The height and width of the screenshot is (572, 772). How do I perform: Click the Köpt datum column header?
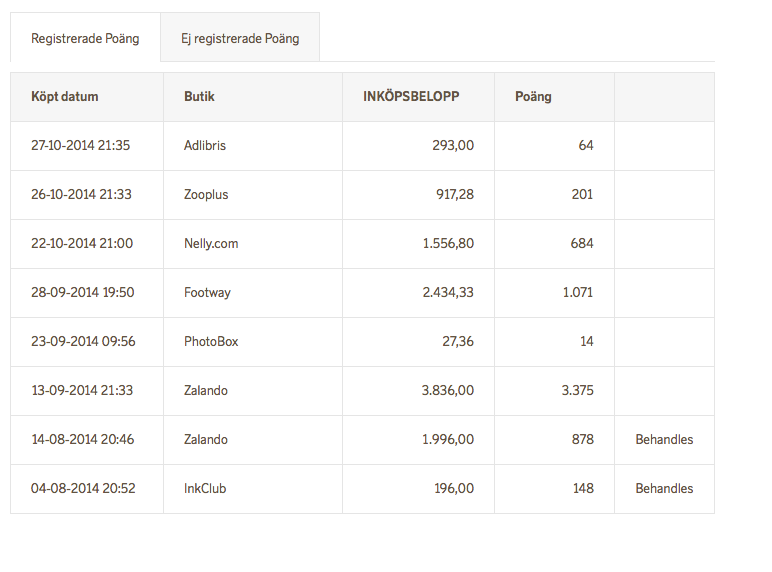[65, 97]
